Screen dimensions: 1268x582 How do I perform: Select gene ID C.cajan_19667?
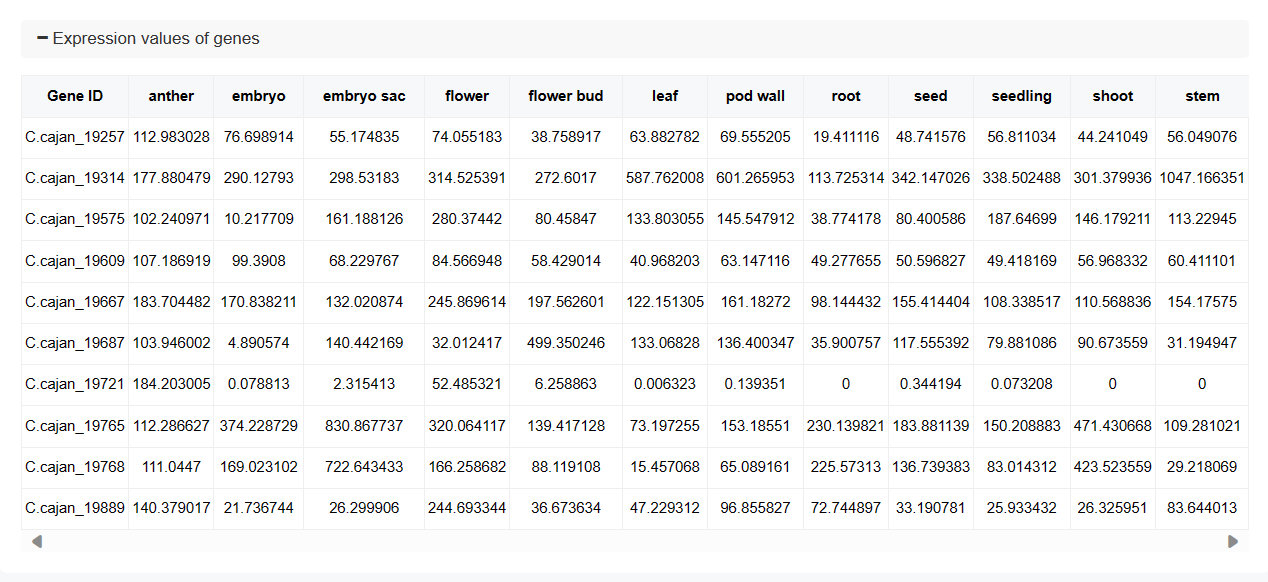75,302
